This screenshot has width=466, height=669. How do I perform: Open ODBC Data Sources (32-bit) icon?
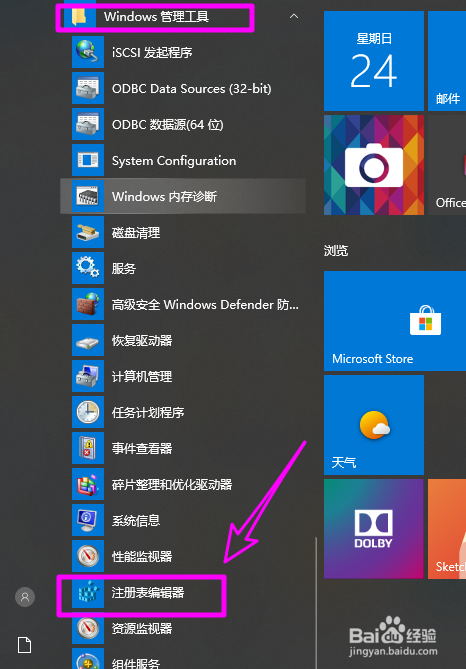(x=88, y=88)
